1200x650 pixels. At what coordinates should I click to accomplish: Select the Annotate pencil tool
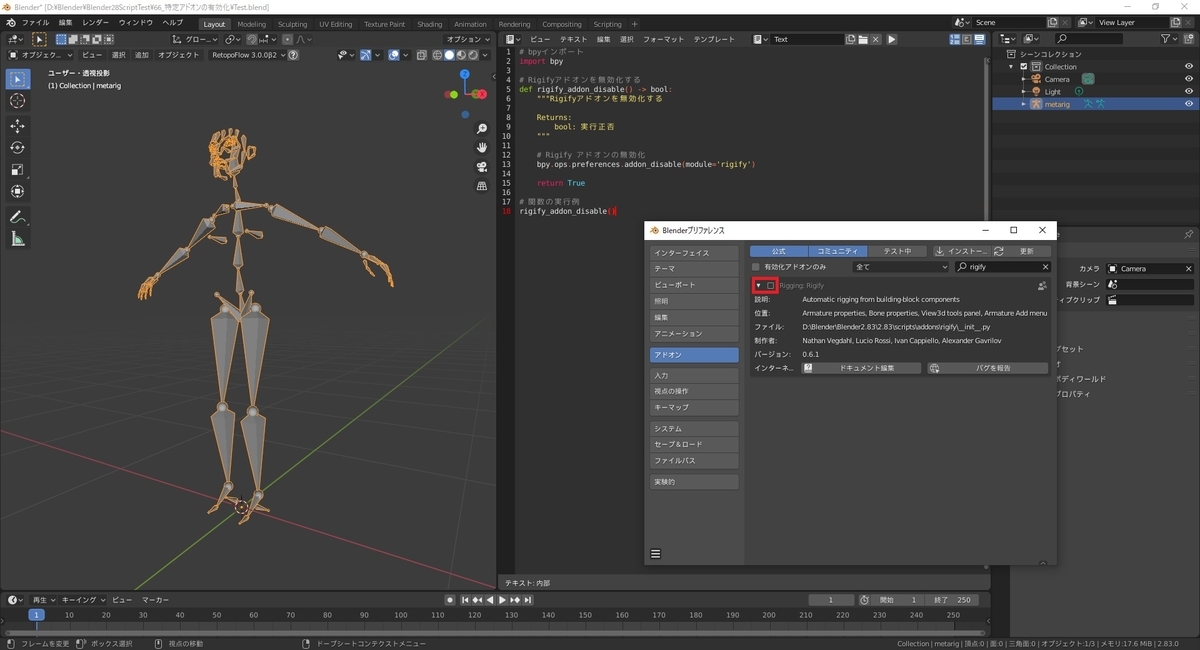(x=18, y=217)
